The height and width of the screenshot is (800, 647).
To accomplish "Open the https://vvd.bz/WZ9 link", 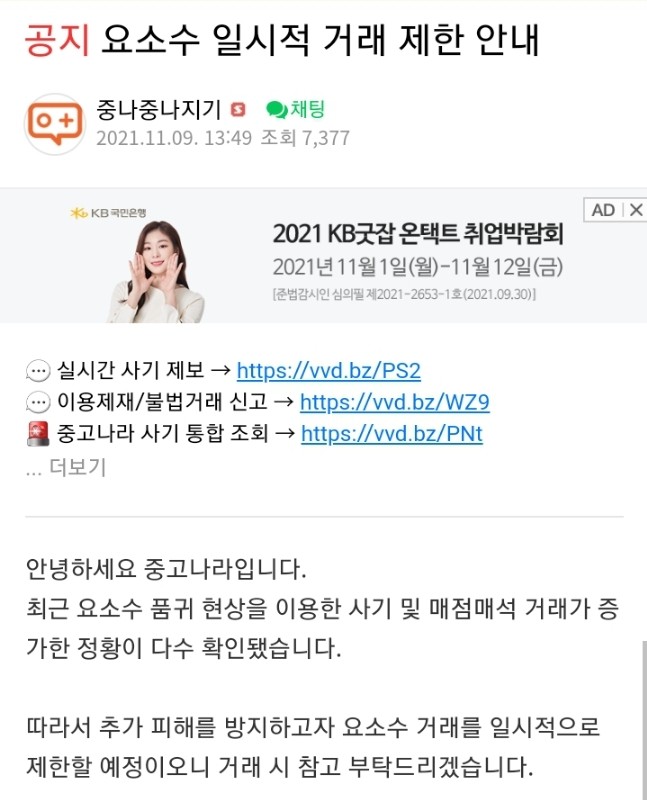I will [x=394, y=403].
